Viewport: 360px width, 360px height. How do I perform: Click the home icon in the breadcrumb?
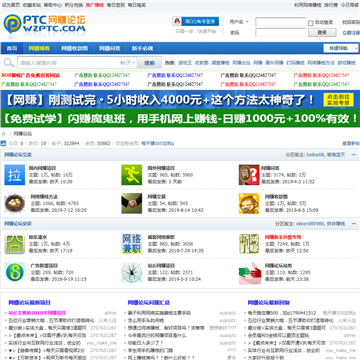(x=4, y=134)
